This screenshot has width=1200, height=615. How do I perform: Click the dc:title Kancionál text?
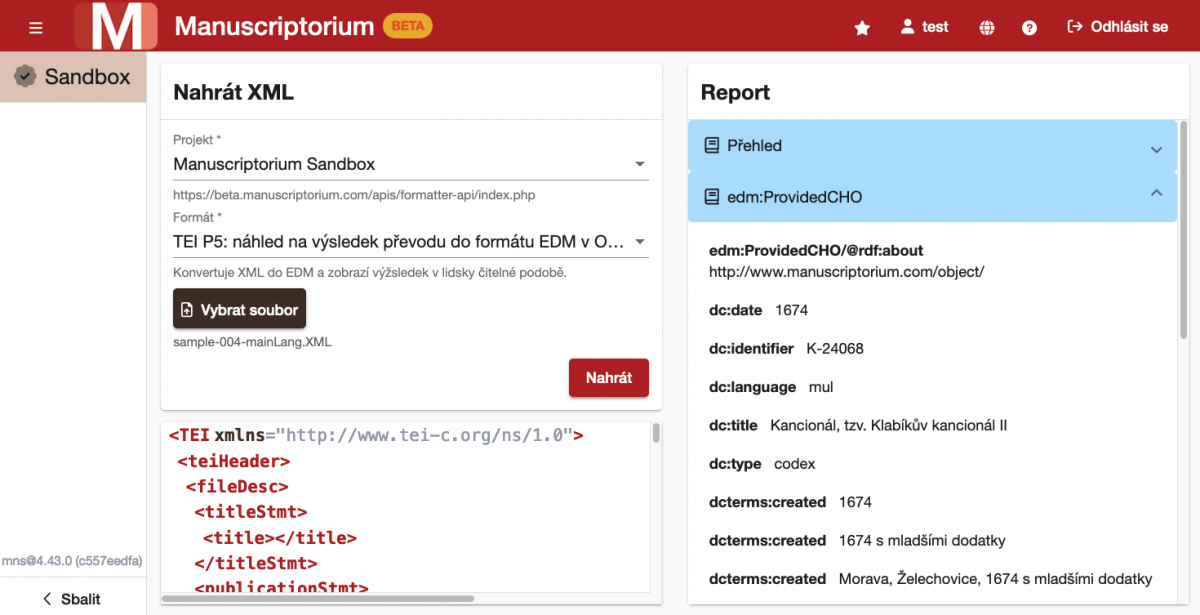tap(888, 425)
